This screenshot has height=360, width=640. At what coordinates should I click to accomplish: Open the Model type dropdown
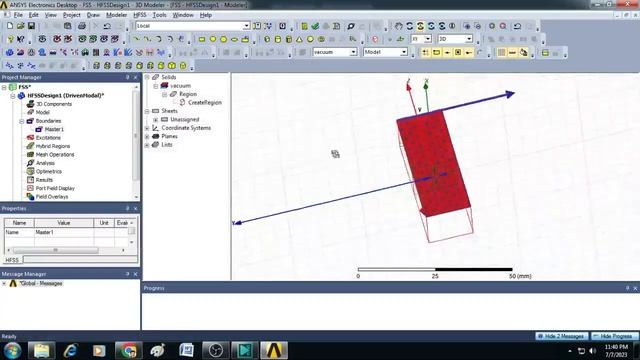(403, 52)
